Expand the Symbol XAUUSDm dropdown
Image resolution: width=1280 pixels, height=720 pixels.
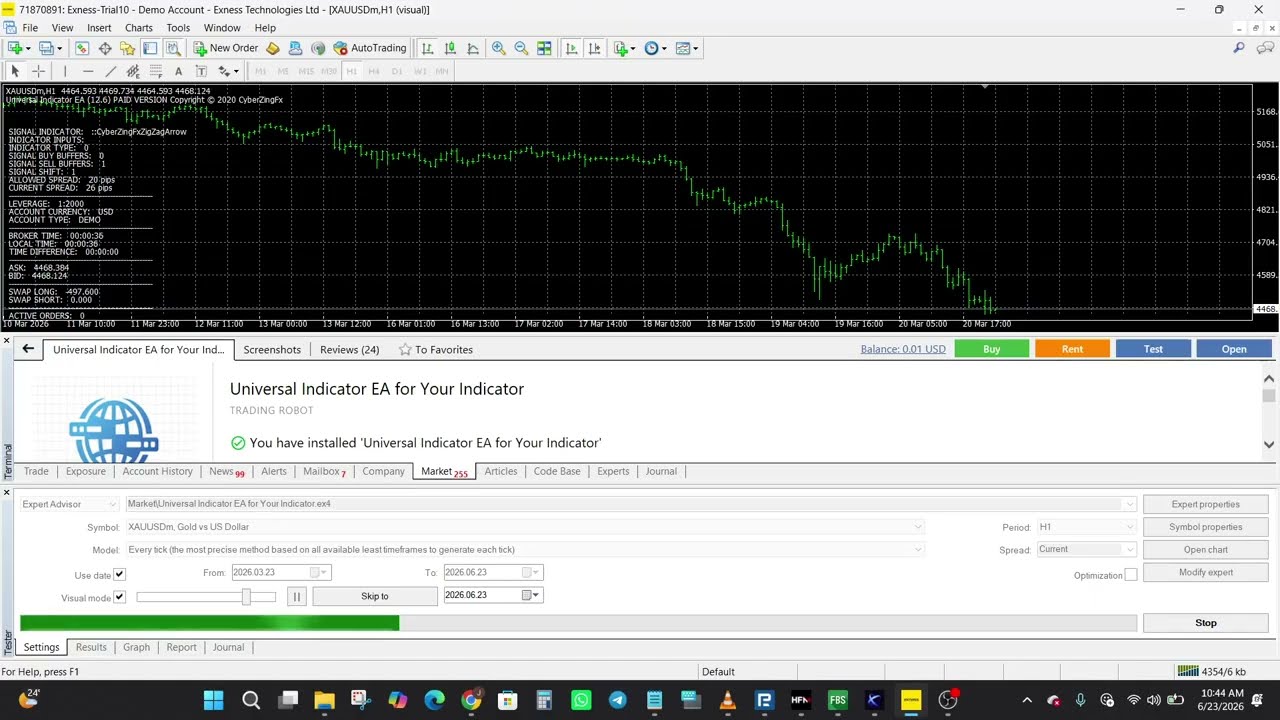(x=918, y=527)
